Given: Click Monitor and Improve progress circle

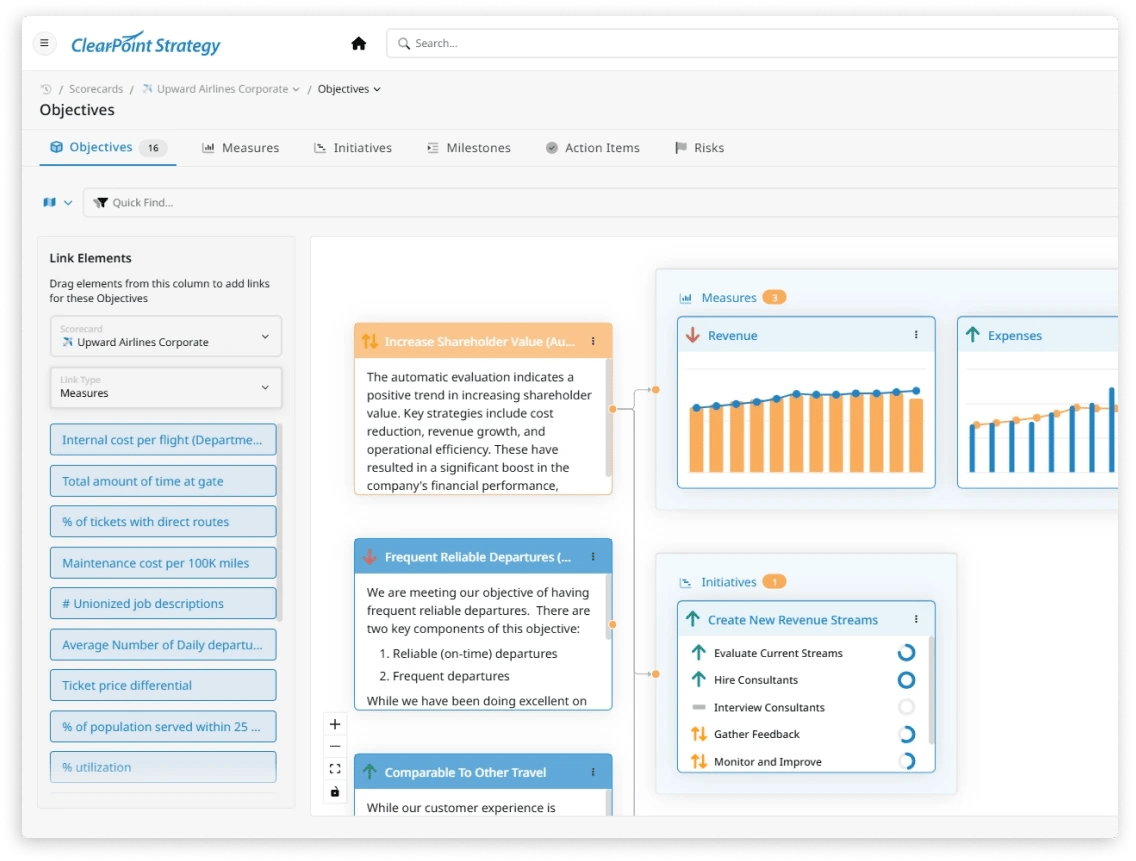Looking at the screenshot, I should coord(906,761).
